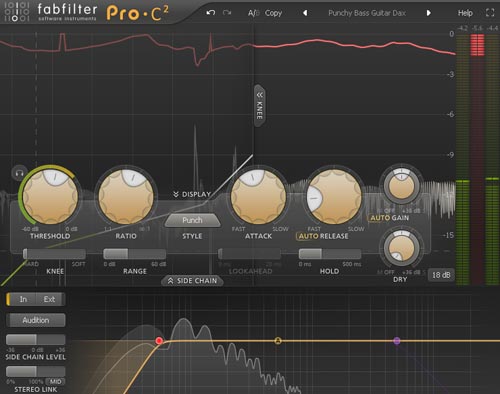500x394 pixels.
Task: Click the Pro-C 2 product title
Action: 137,13
